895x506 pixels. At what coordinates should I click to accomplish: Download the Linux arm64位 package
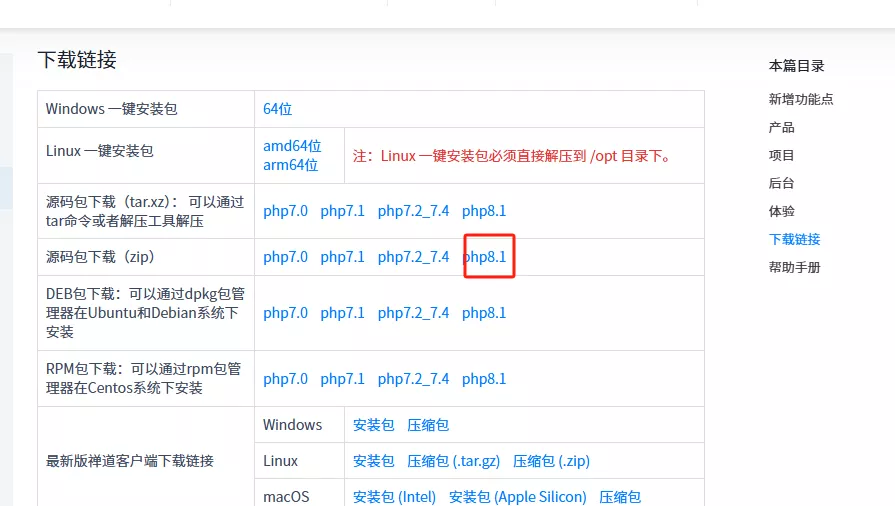tap(291, 165)
